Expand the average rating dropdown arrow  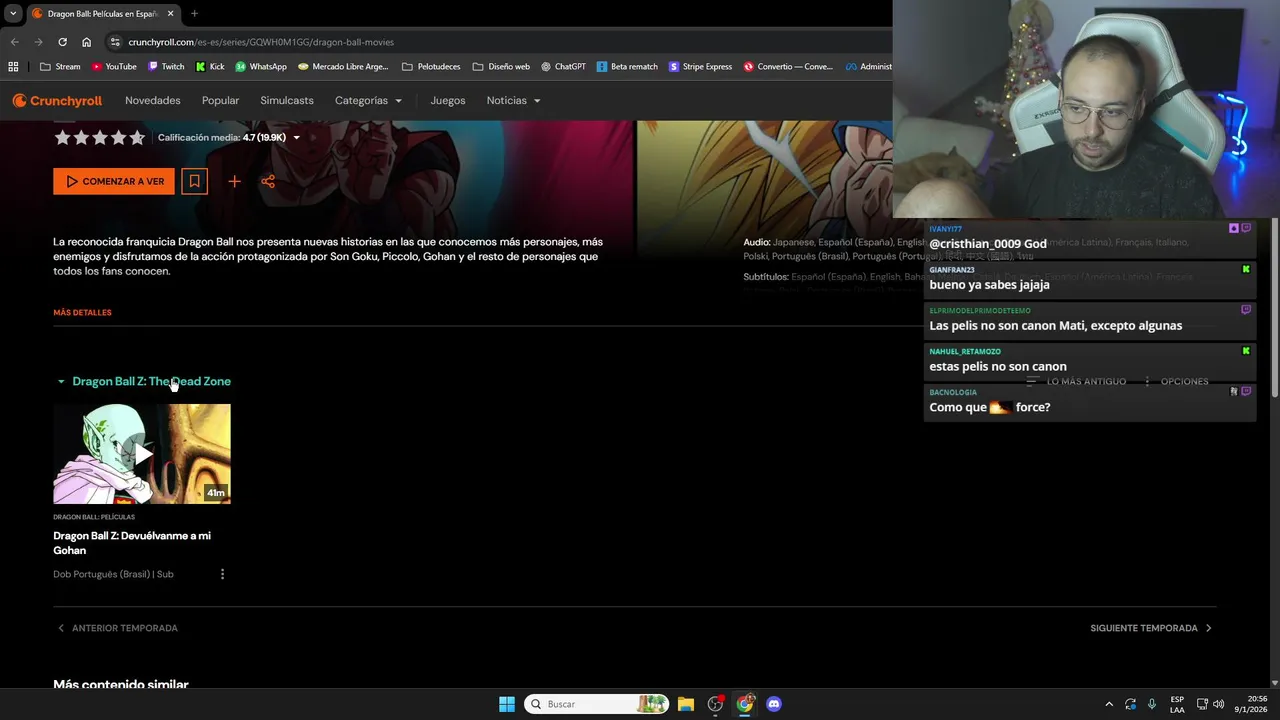pyautogui.click(x=296, y=138)
